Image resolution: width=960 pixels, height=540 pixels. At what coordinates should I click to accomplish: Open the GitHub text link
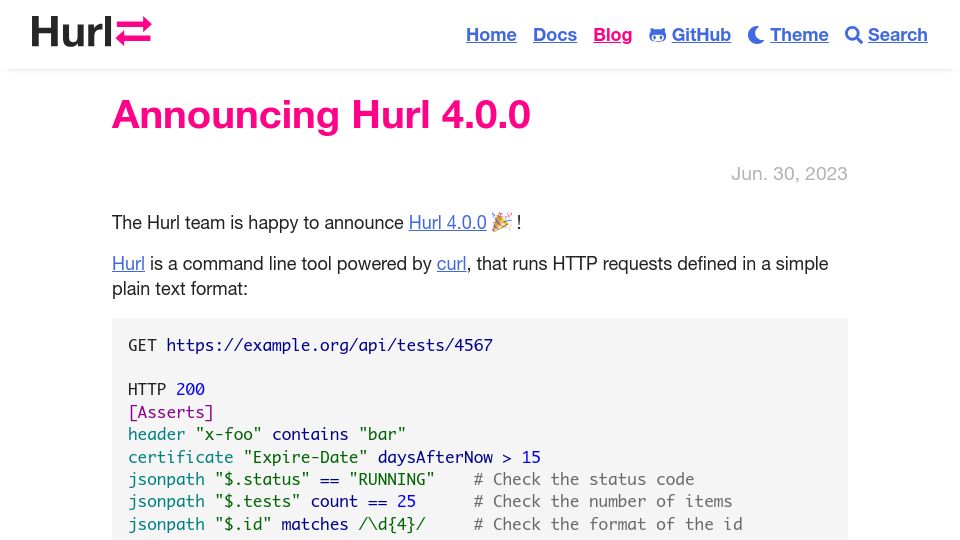(701, 35)
